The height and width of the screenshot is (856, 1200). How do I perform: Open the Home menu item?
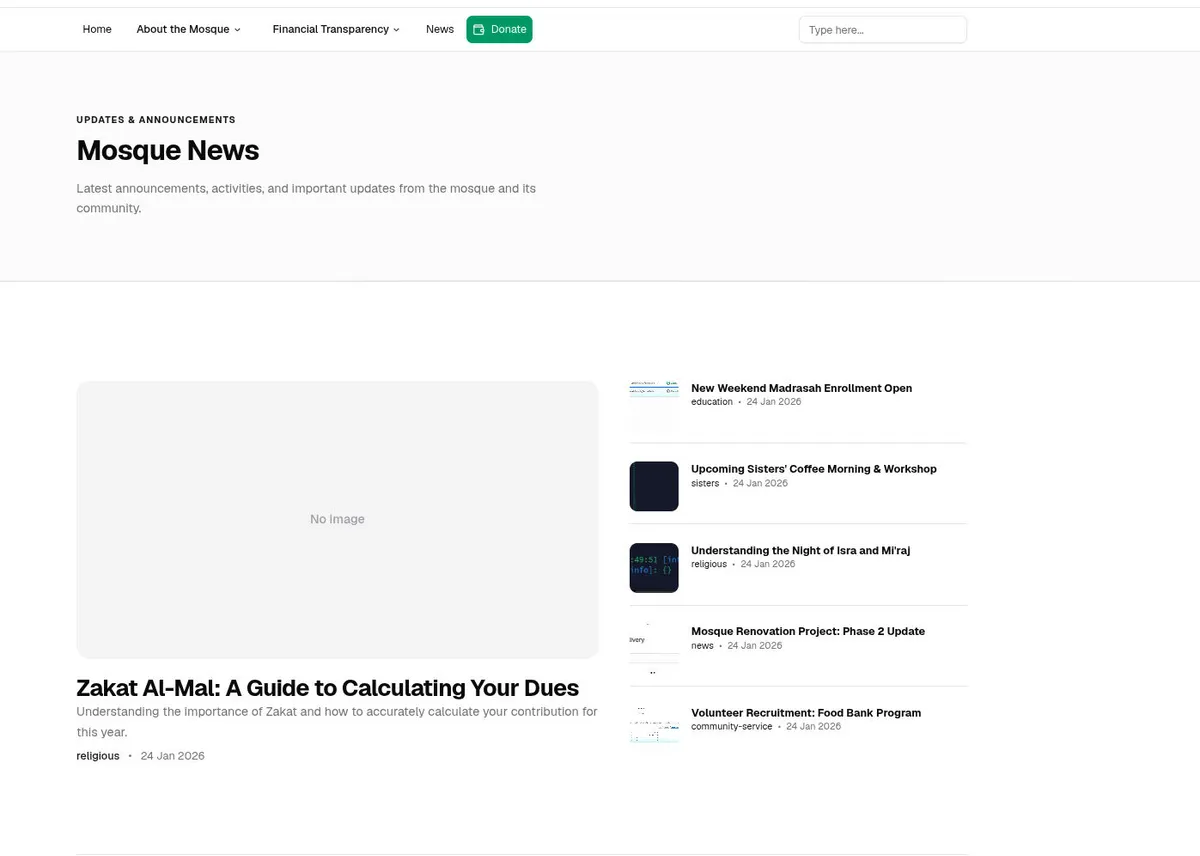[96, 29]
